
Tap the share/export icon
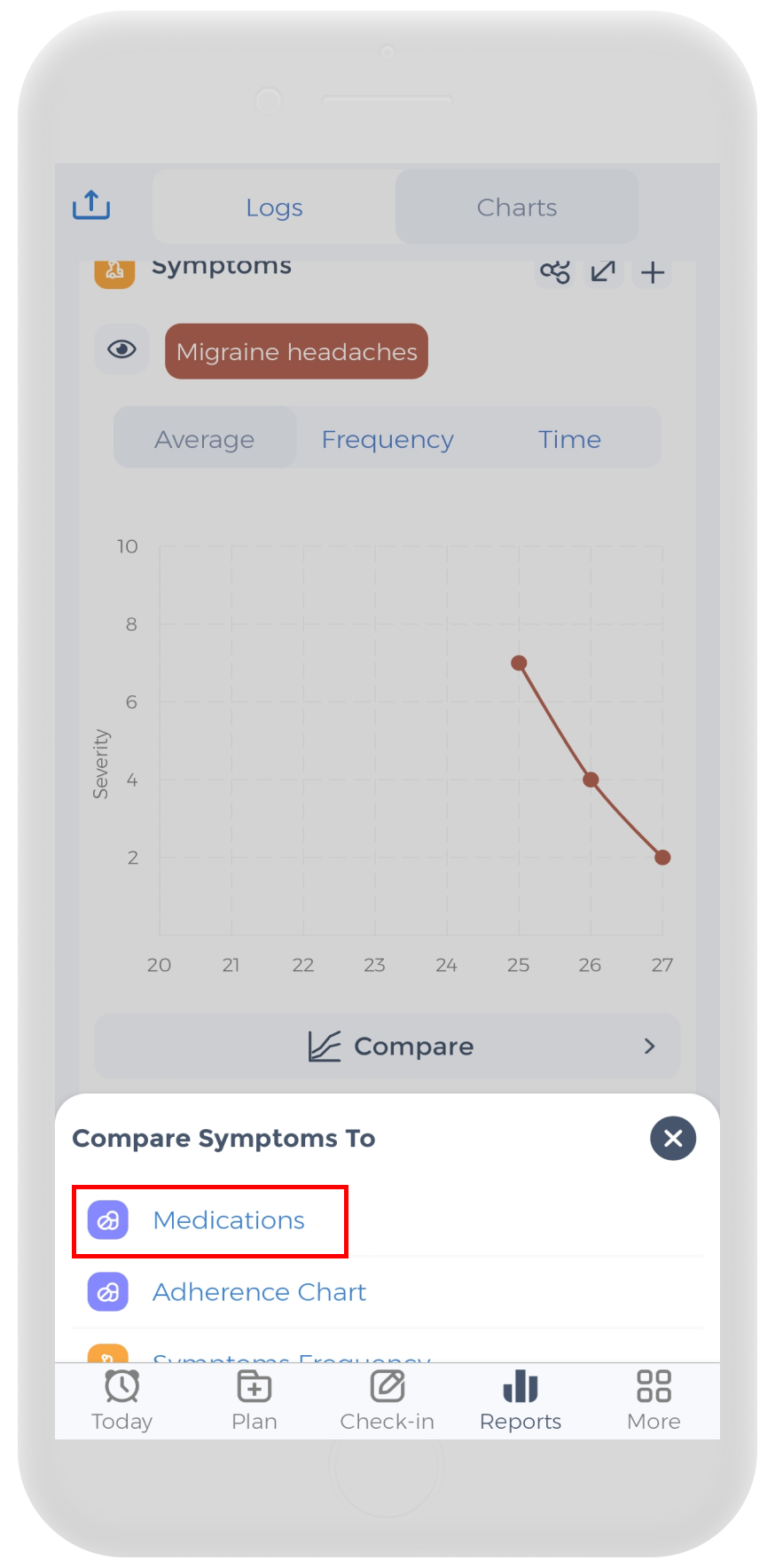[91, 206]
